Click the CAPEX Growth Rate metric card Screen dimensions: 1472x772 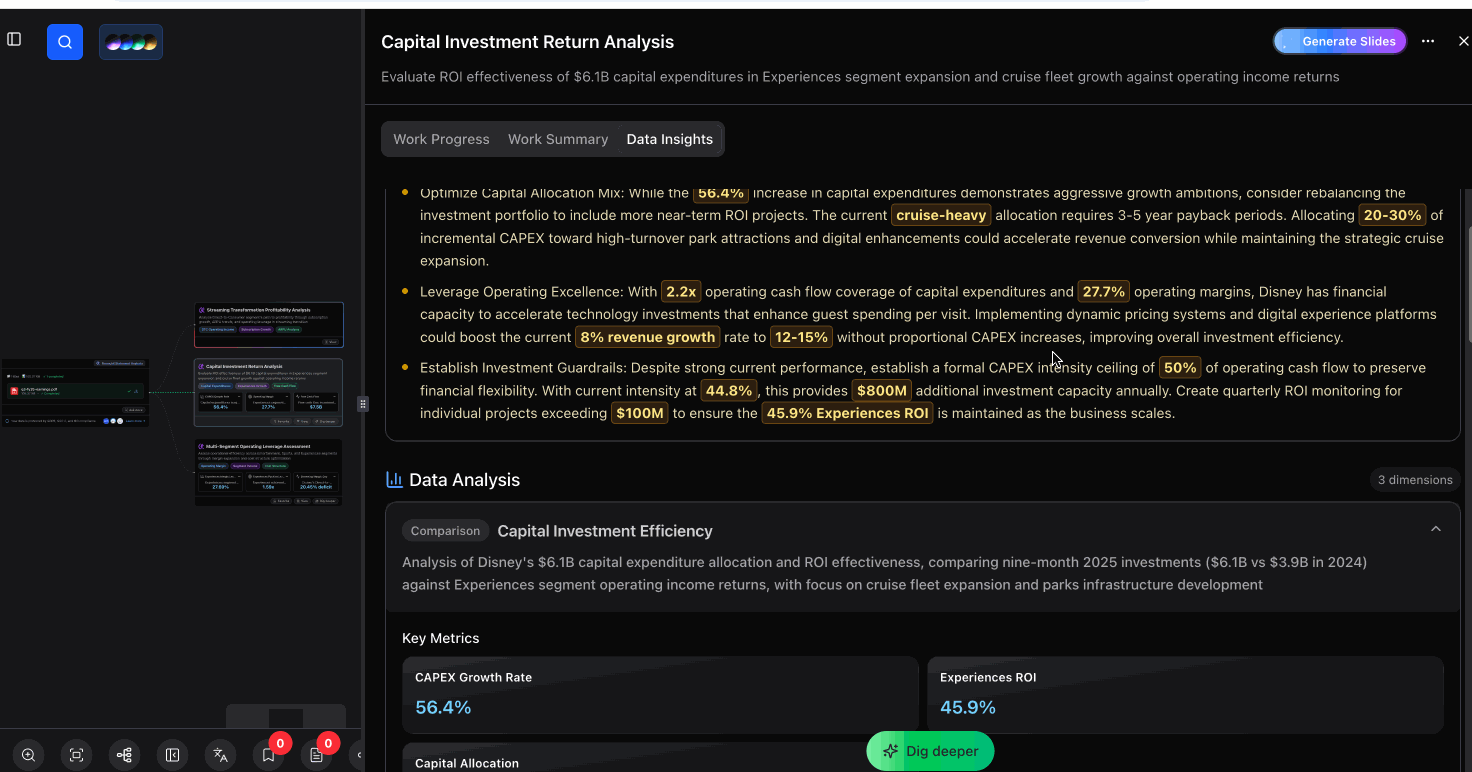(x=660, y=694)
